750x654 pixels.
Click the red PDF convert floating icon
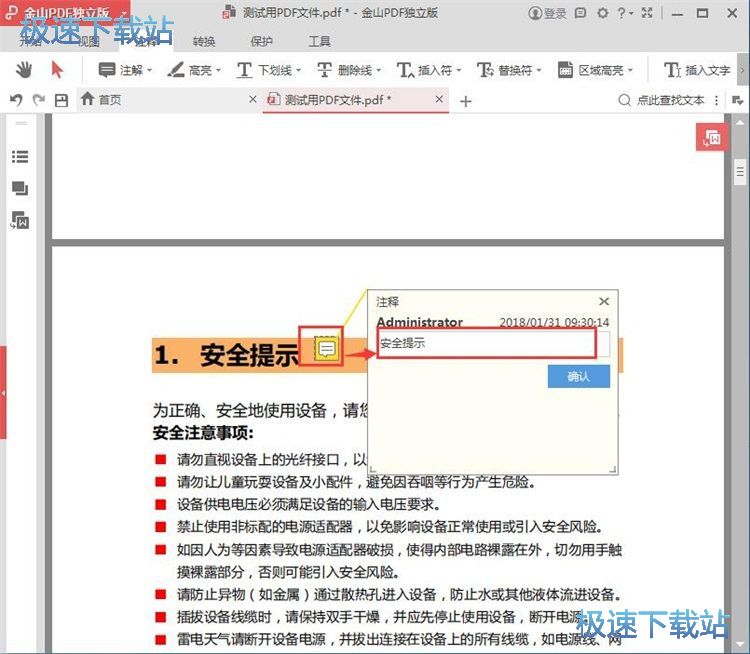711,139
